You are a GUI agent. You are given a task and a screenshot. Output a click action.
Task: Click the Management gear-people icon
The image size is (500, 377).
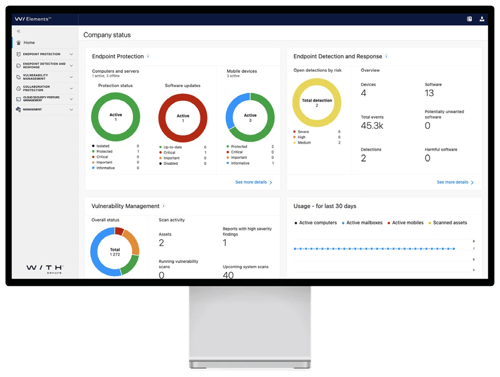coord(19,109)
